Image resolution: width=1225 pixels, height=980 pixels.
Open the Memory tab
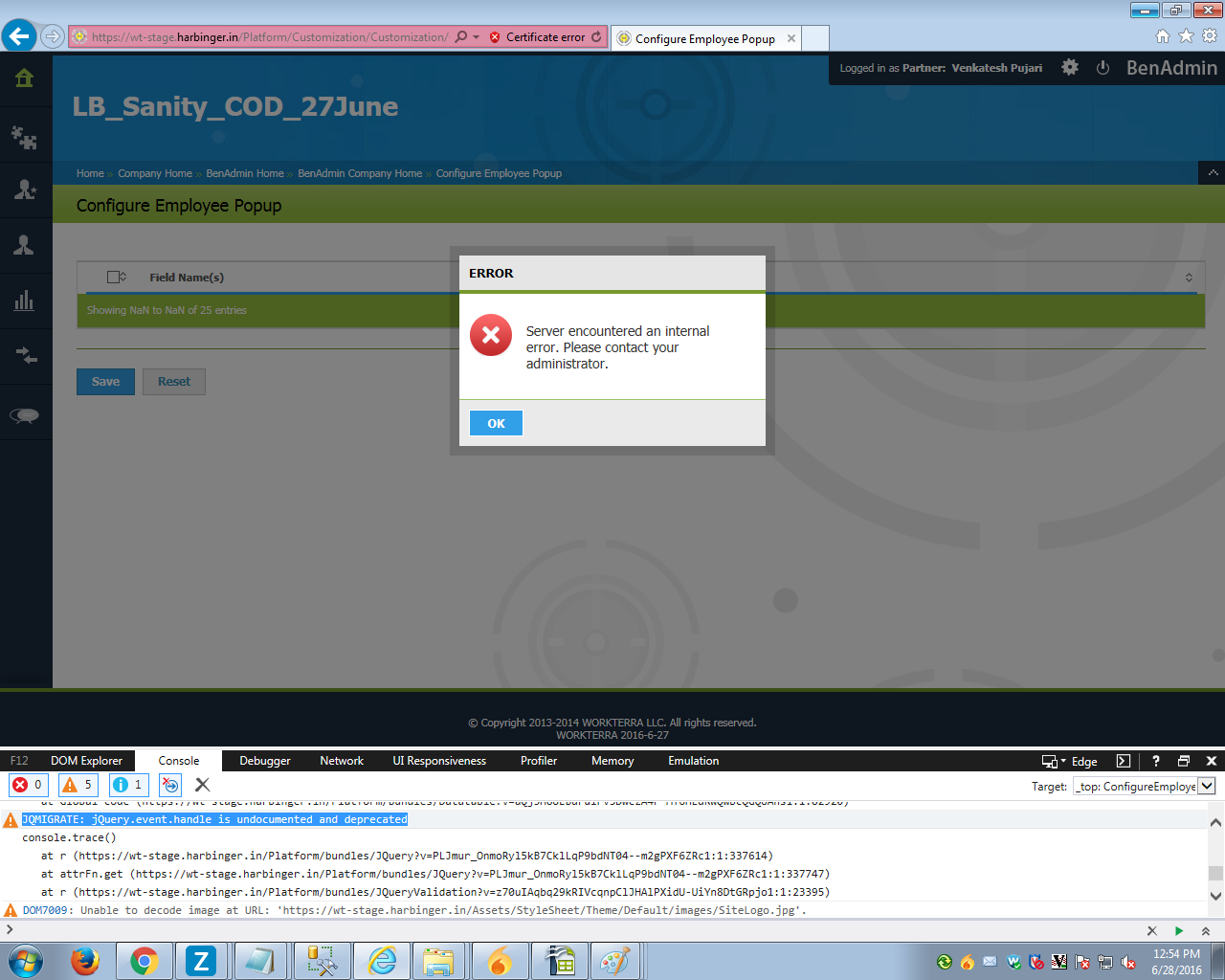pyautogui.click(x=612, y=761)
